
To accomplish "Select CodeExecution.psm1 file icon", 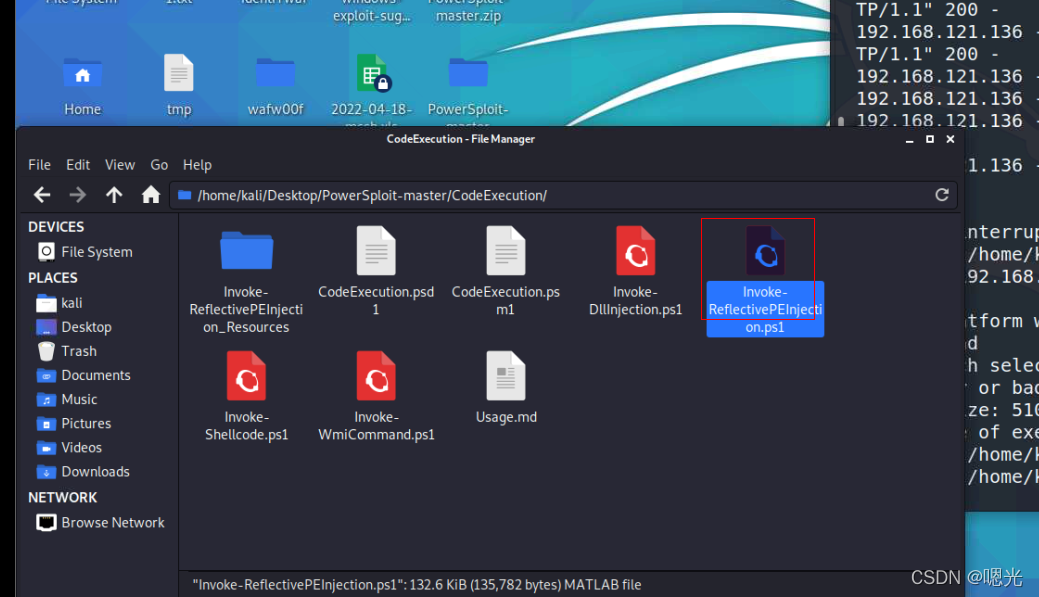I will coord(506,250).
